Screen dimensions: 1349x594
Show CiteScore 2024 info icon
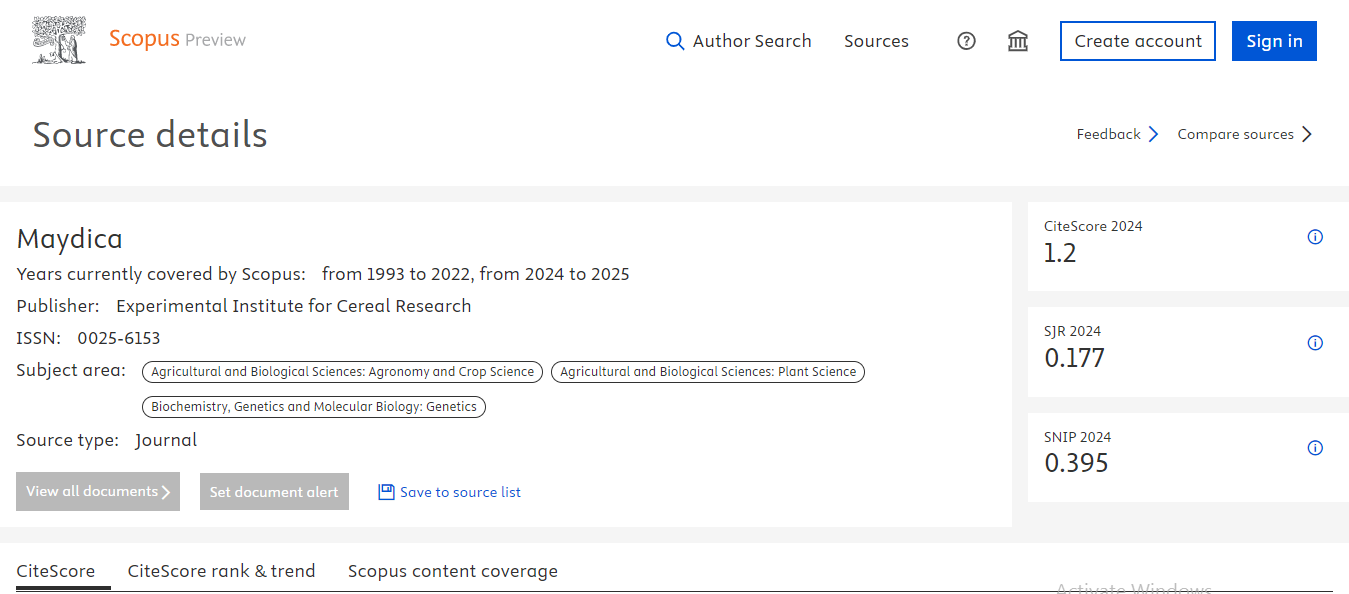pyautogui.click(x=1315, y=237)
